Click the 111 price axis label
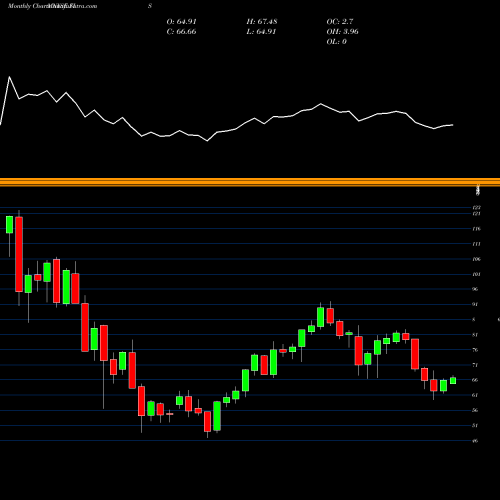Screen dimensions: 500x500 coord(476,244)
